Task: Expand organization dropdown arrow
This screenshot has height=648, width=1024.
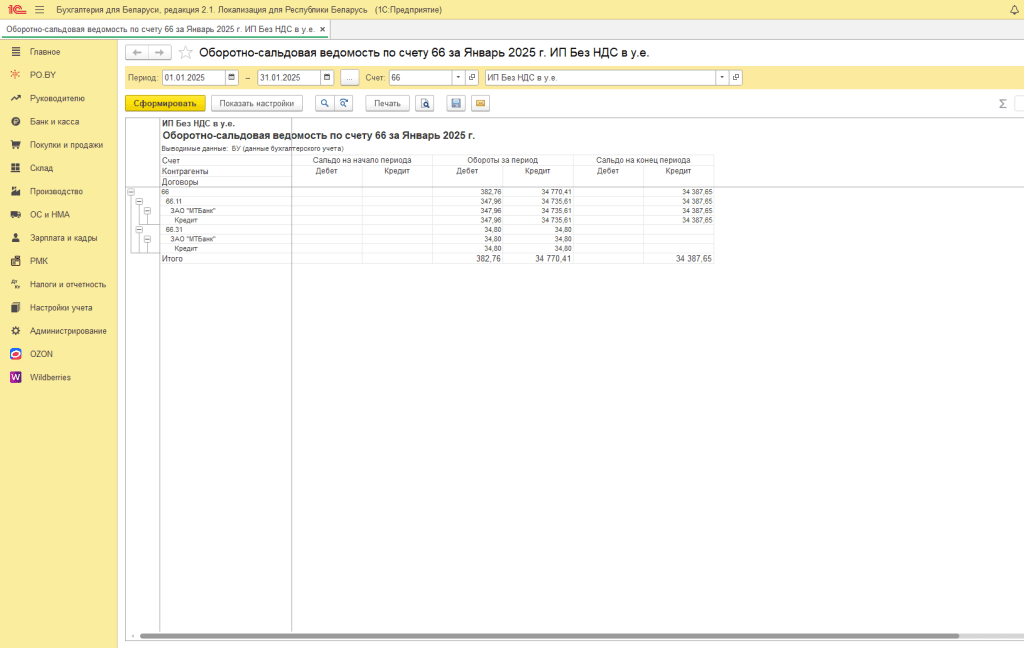Action: pos(722,77)
